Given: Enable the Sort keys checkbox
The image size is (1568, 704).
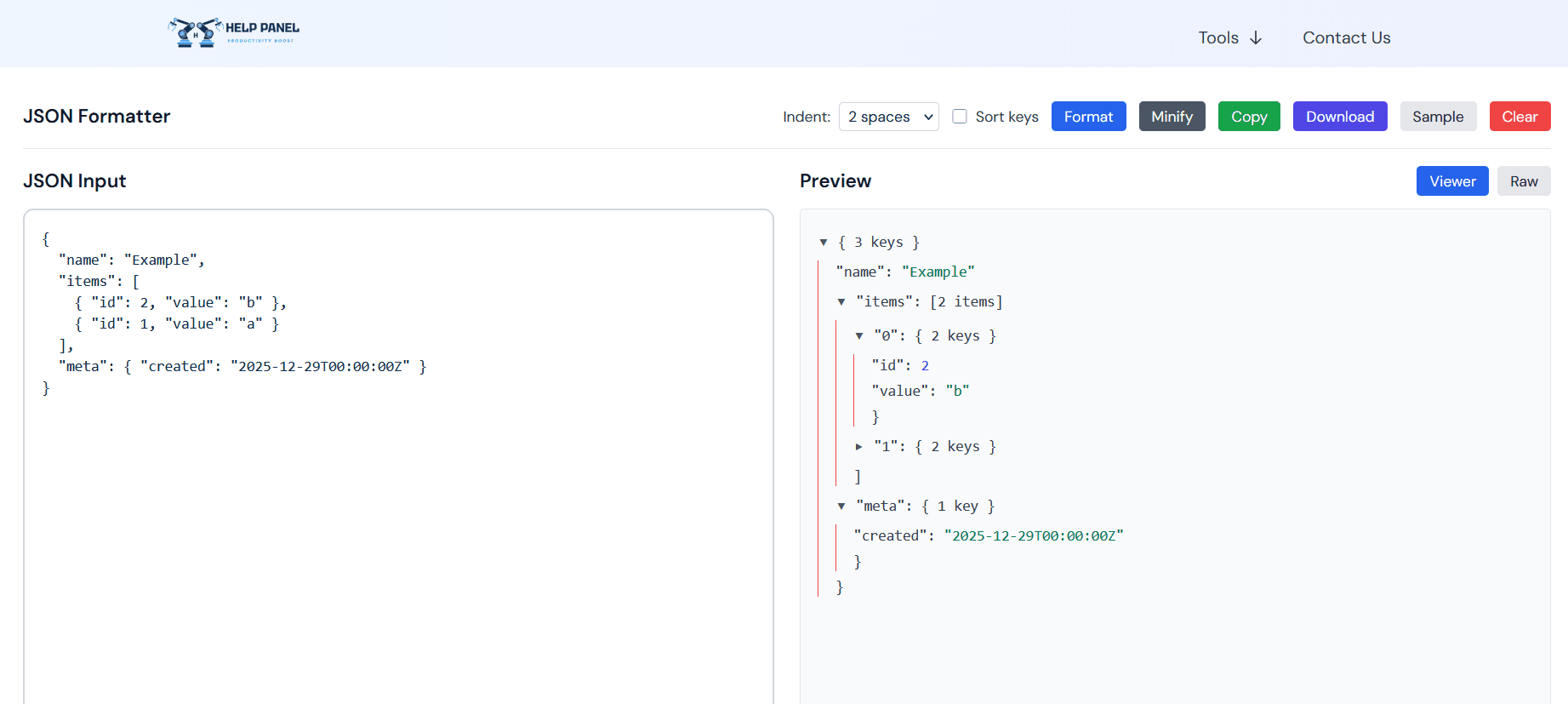Looking at the screenshot, I should [x=960, y=117].
